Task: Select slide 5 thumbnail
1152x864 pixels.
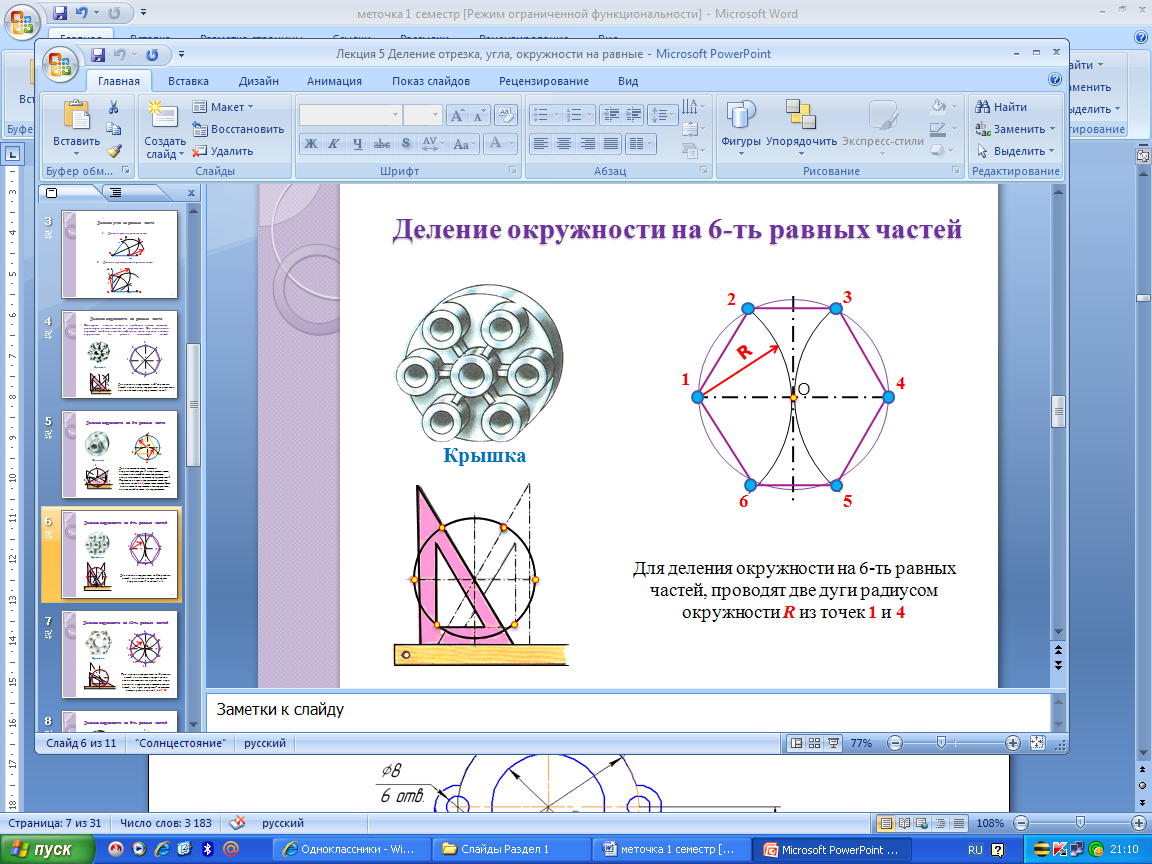Action: click(x=120, y=454)
